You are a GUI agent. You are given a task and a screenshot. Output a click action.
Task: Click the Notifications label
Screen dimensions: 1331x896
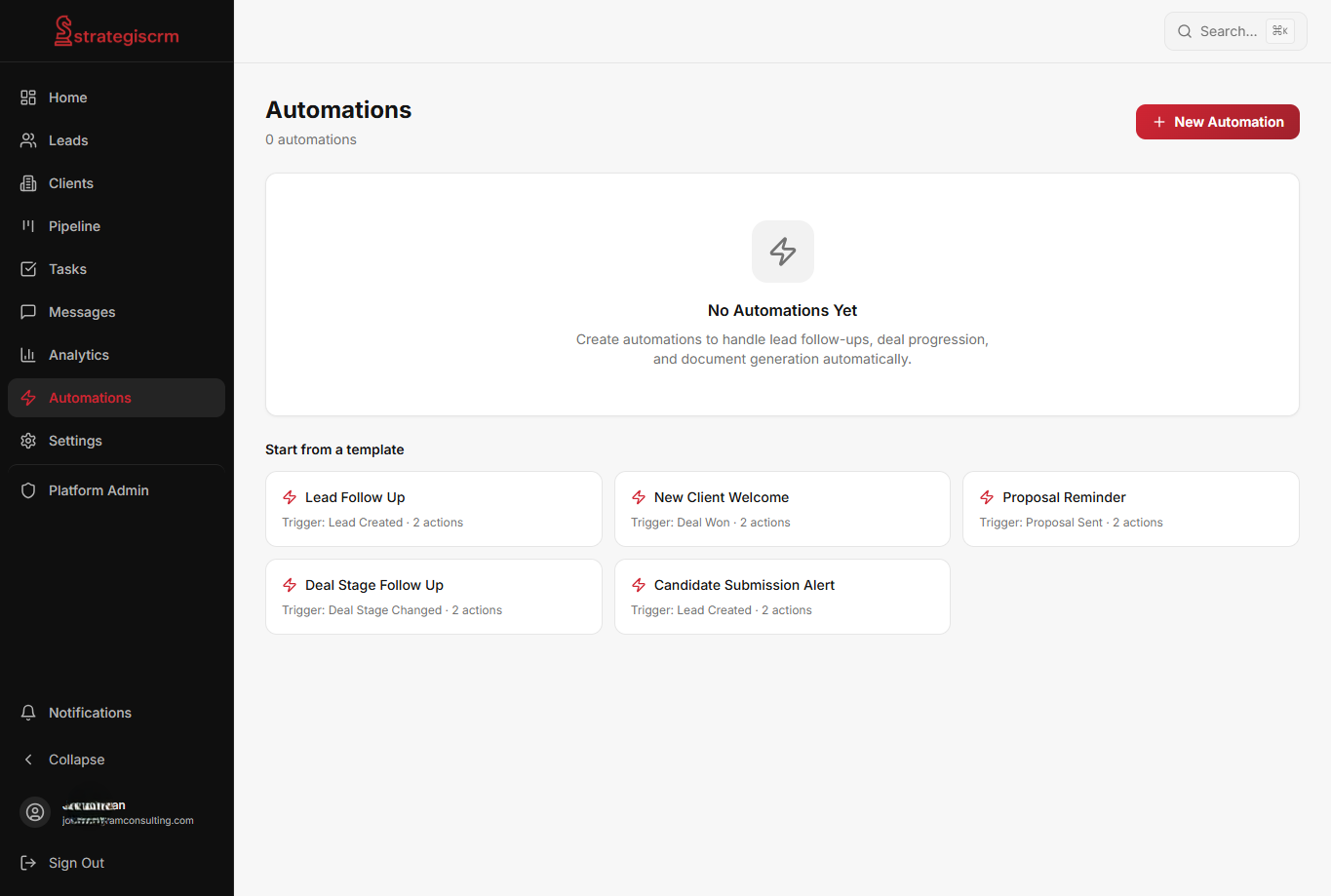coord(90,713)
